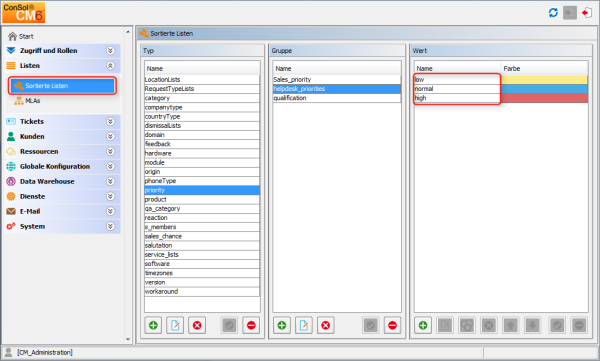Click the greyed checkmark under Wert
Screen dimensions: 600x361
[x=557, y=325]
